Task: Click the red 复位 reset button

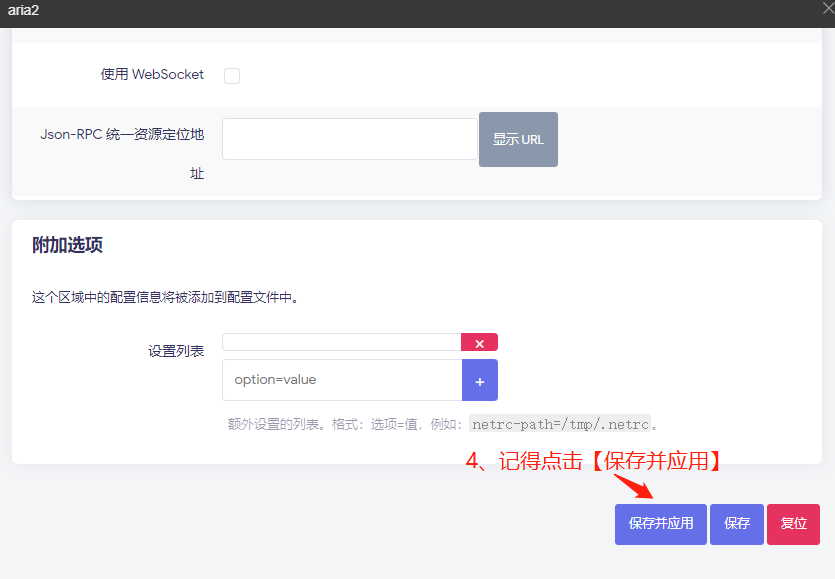Action: 793,524
